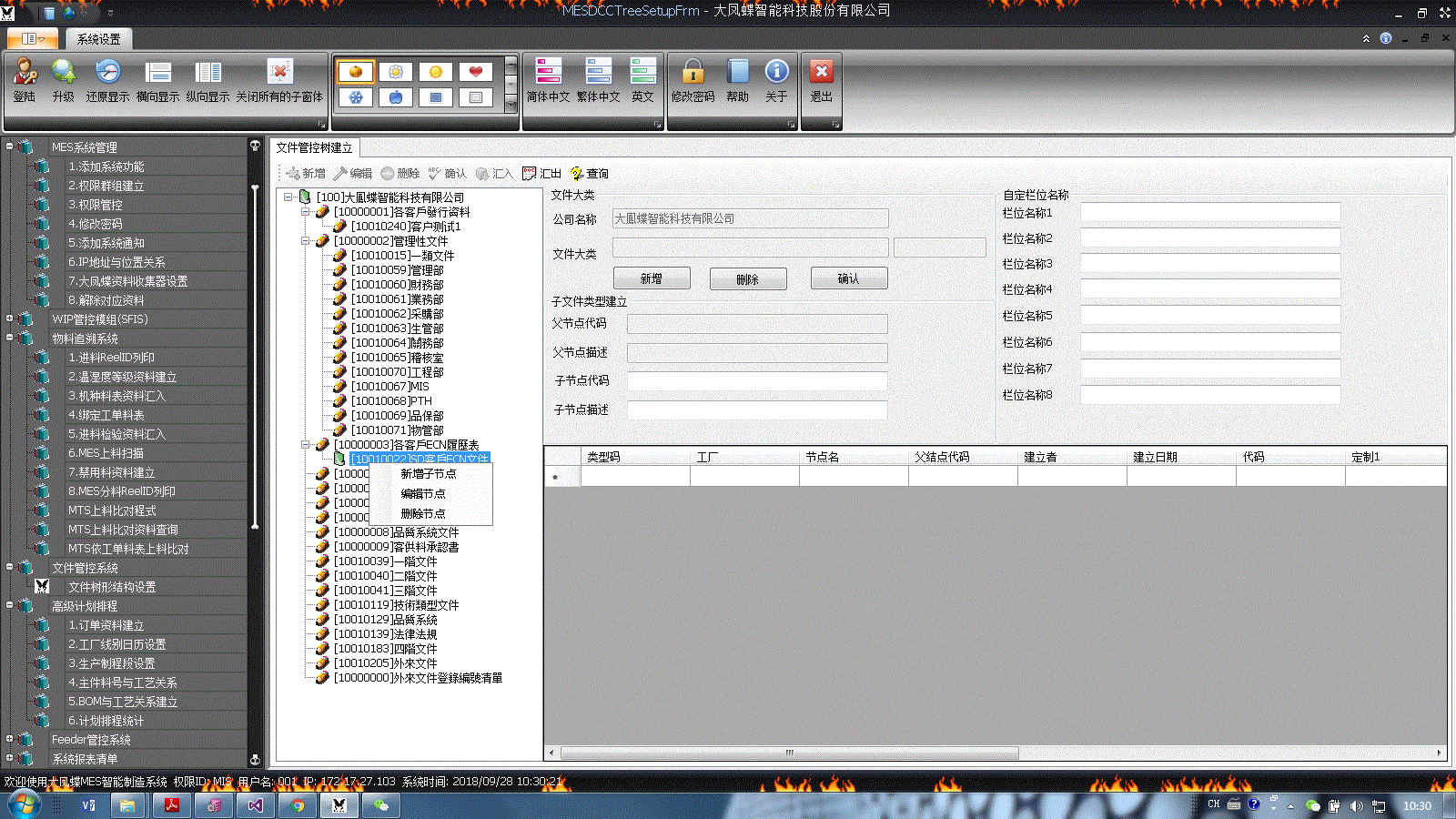Select the red heart skin style
This screenshot has height=819, width=1456.
[476, 72]
